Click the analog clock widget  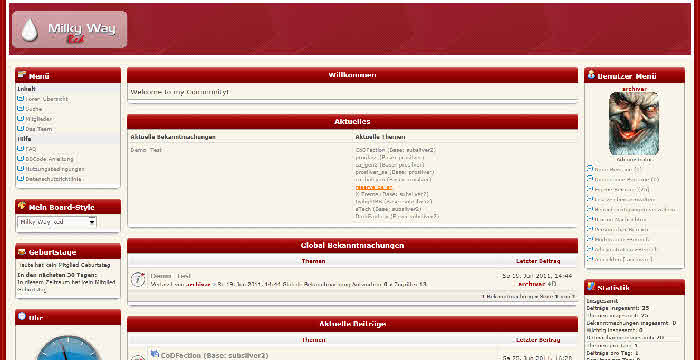click(68, 349)
